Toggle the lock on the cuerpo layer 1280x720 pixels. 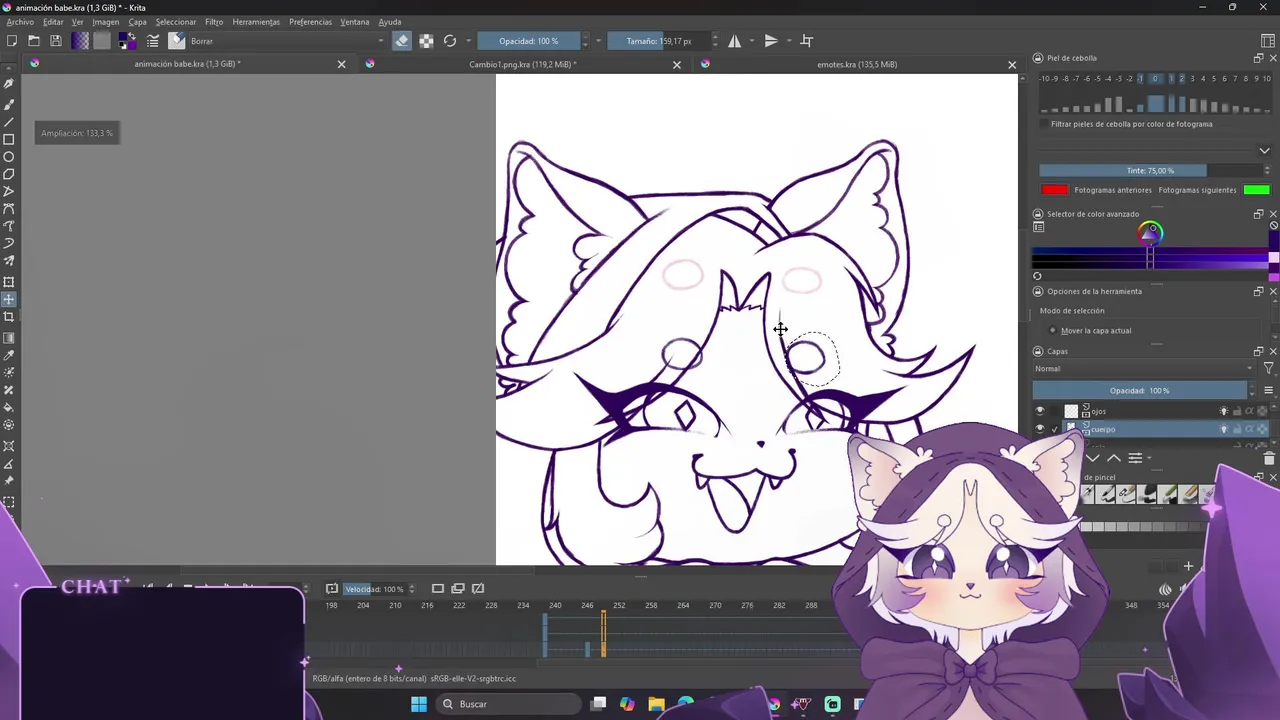coord(1237,429)
